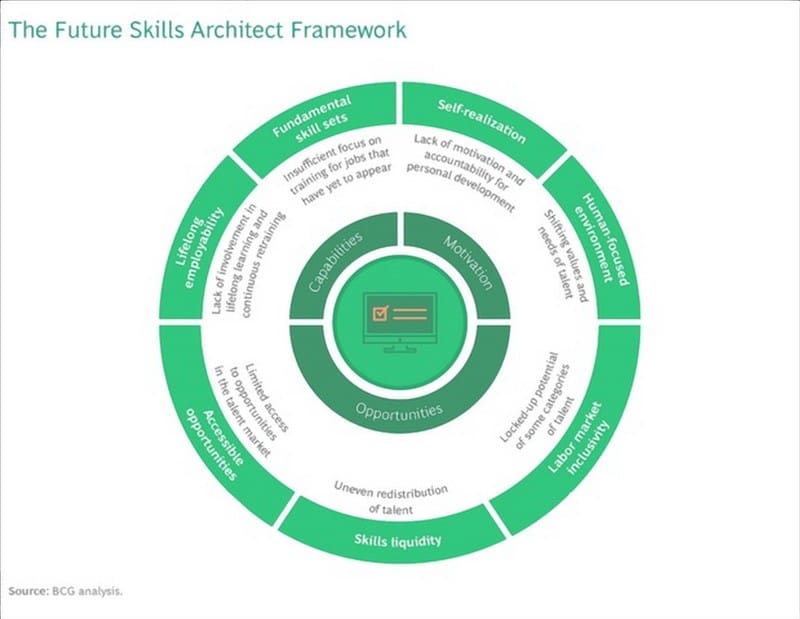Click the Fundamental skill sets segment
This screenshot has width=800, height=619.
pos(314,125)
